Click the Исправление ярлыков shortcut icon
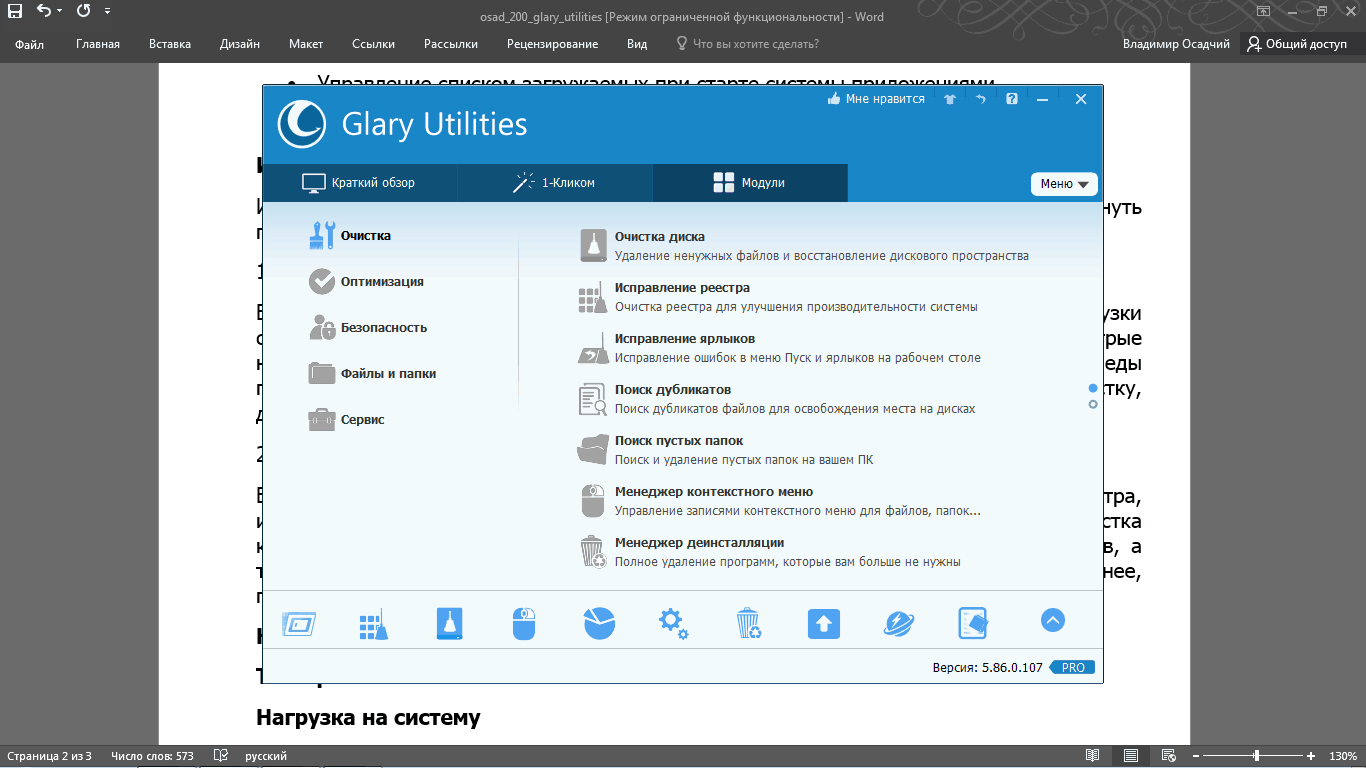 click(593, 348)
